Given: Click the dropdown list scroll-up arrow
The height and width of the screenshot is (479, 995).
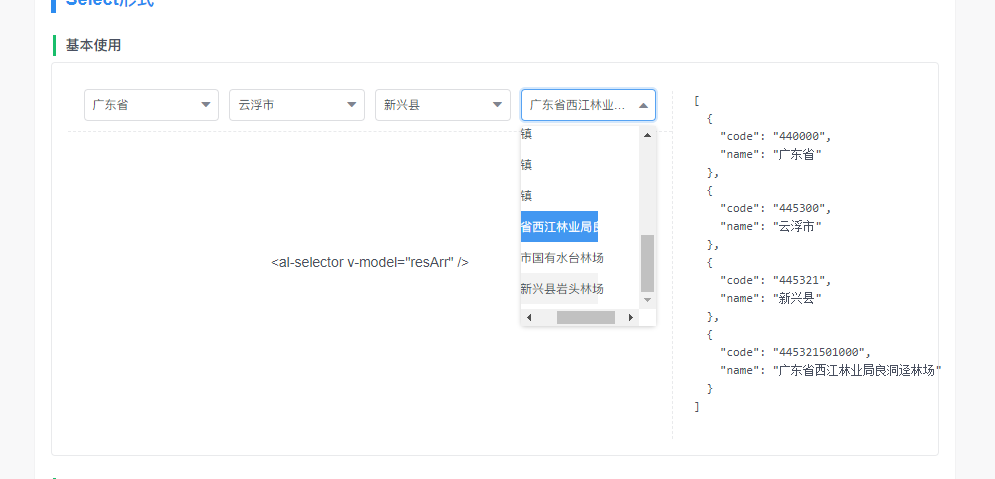Looking at the screenshot, I should [647, 135].
